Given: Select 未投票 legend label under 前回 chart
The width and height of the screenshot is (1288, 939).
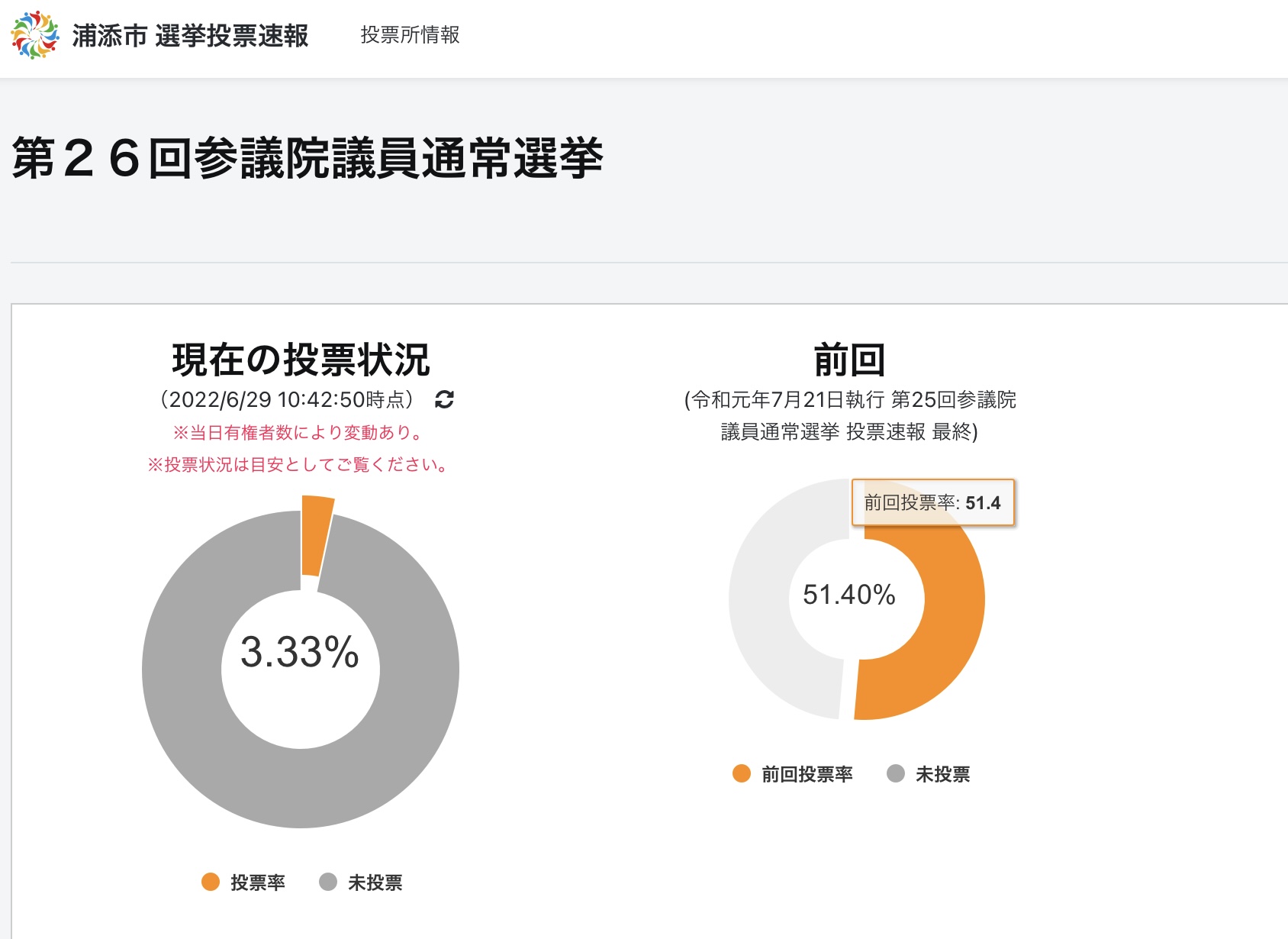Looking at the screenshot, I should (x=942, y=774).
